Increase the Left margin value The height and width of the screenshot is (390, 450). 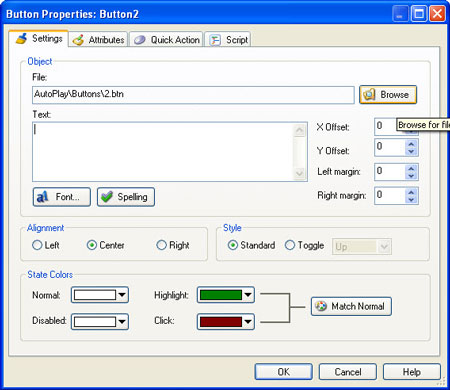[x=411, y=168]
